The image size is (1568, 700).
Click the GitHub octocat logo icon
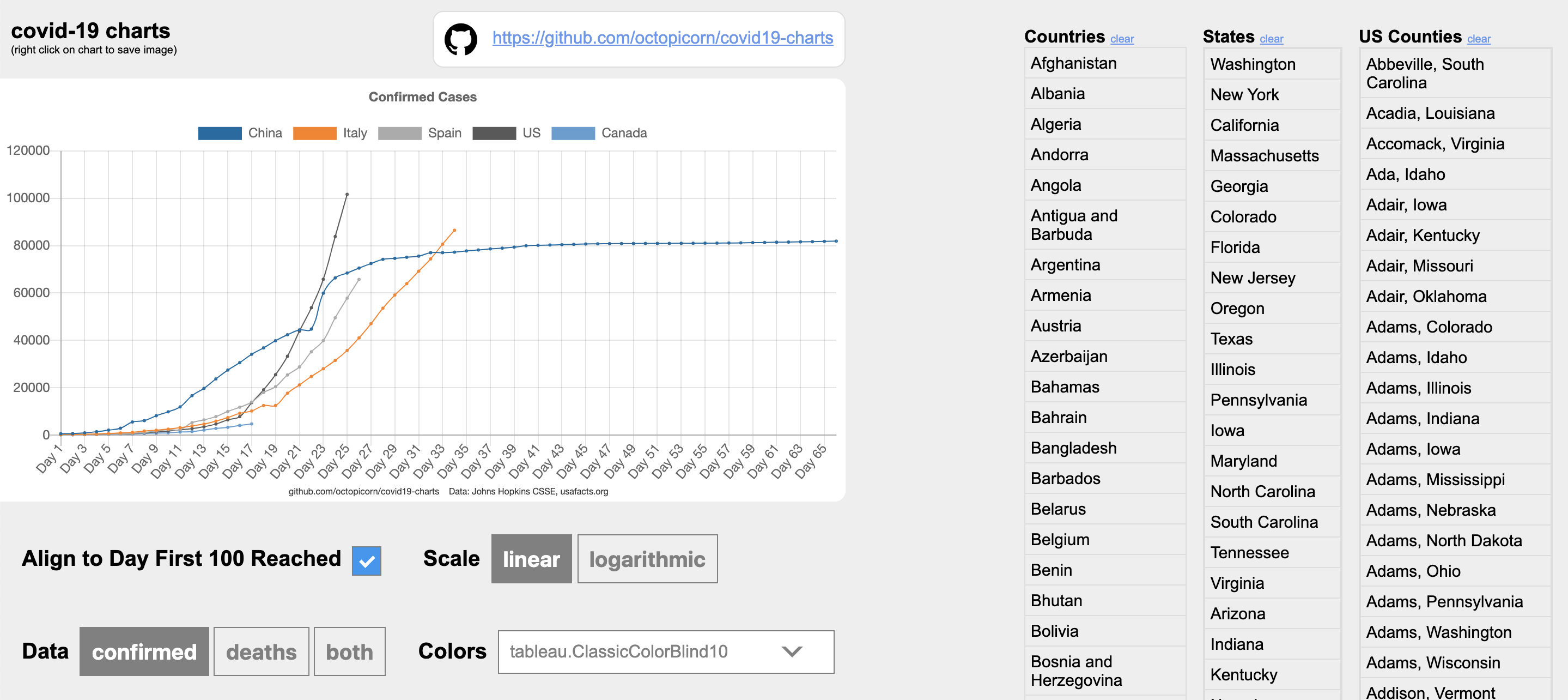(460, 39)
